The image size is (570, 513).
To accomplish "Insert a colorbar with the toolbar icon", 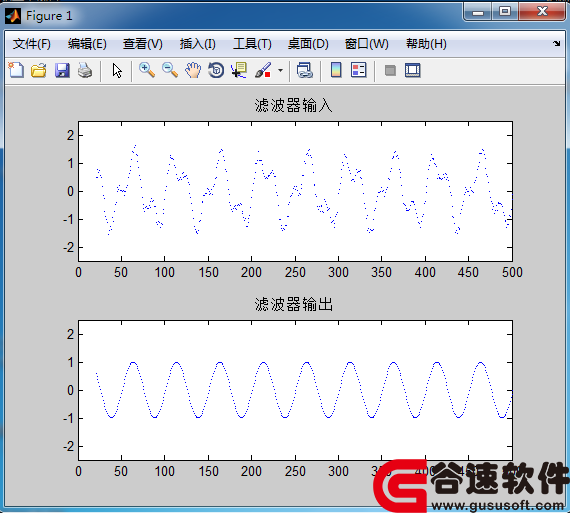I will click(336, 70).
